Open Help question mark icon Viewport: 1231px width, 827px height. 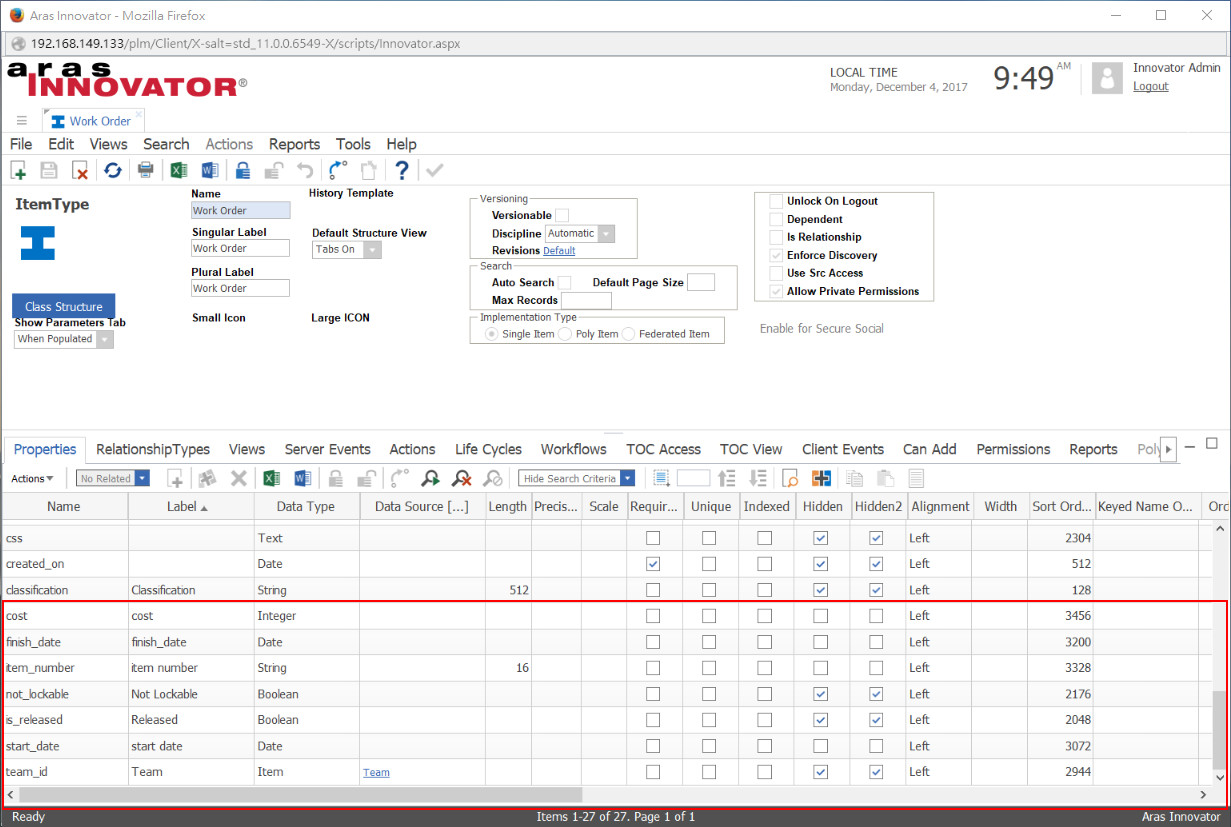pos(402,170)
